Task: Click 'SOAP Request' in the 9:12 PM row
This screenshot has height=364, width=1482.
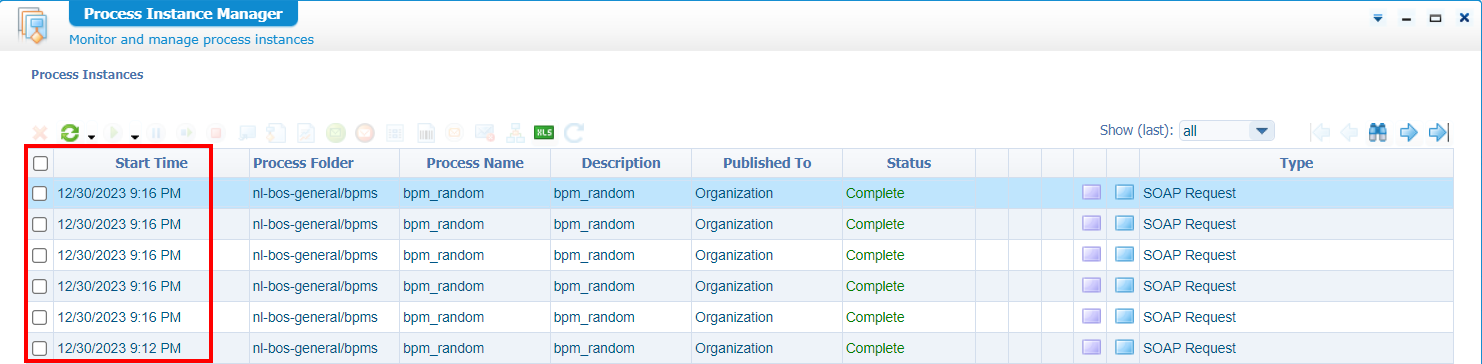Action: pyautogui.click(x=1190, y=348)
